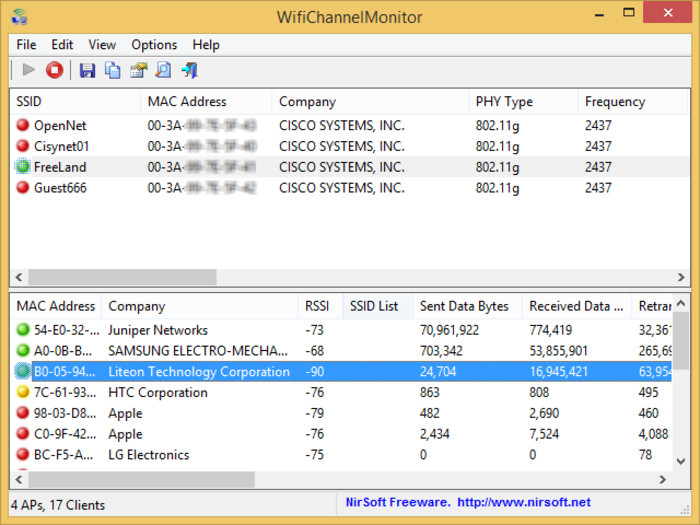Click the status icon beside B0-05-94 client

22,371
